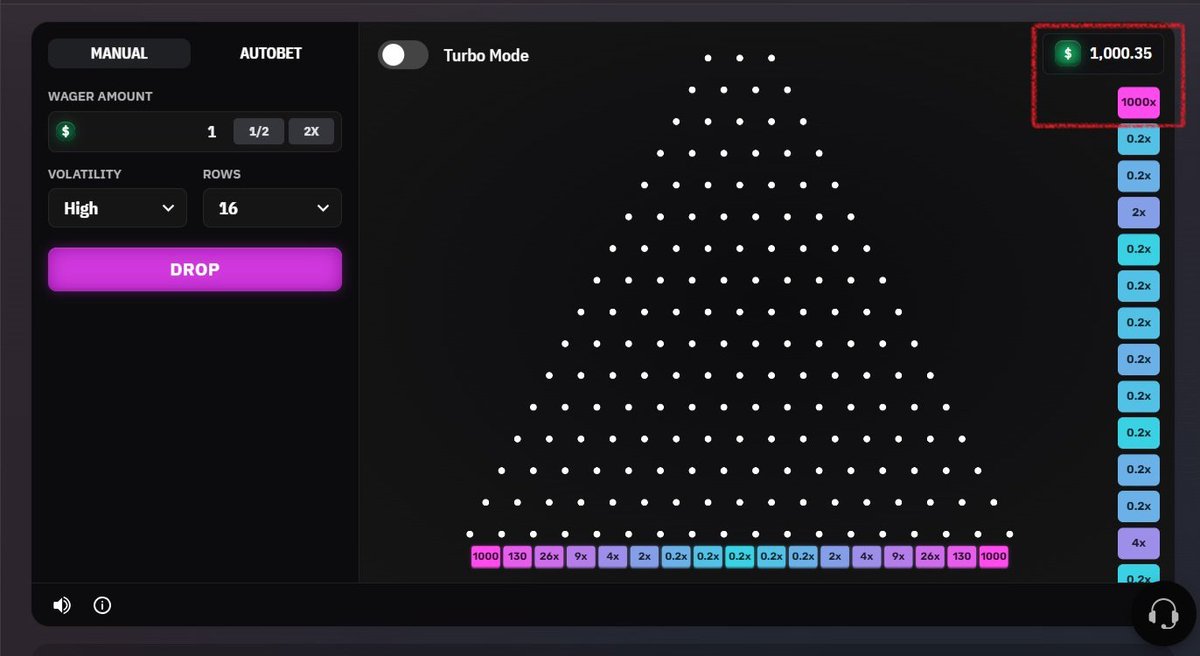Click the dollar icon in wager field

click(x=66, y=131)
